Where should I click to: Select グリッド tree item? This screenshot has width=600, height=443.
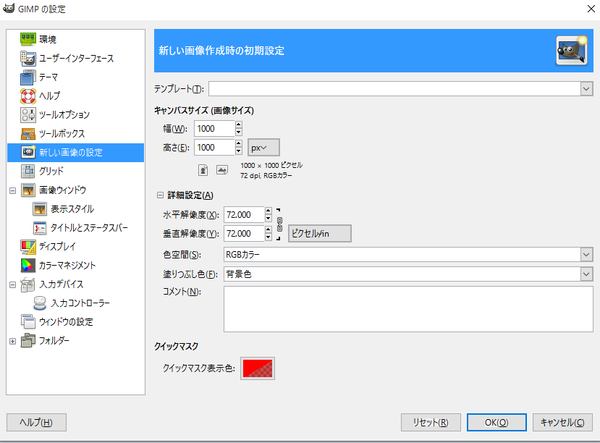click(51, 171)
